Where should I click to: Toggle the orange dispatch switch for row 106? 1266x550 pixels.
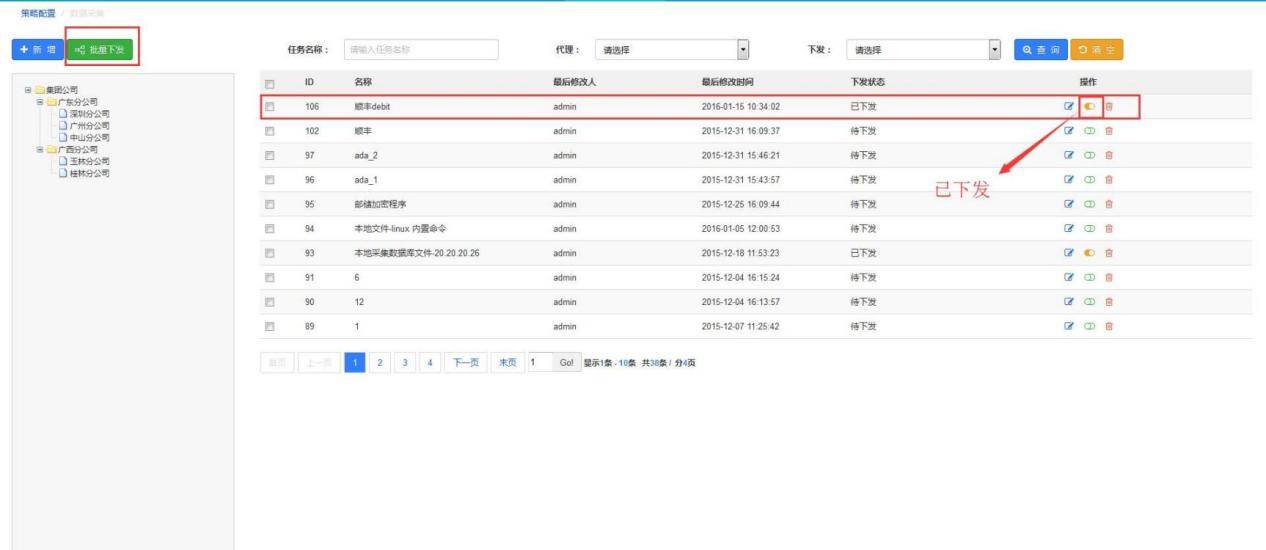(1089, 106)
